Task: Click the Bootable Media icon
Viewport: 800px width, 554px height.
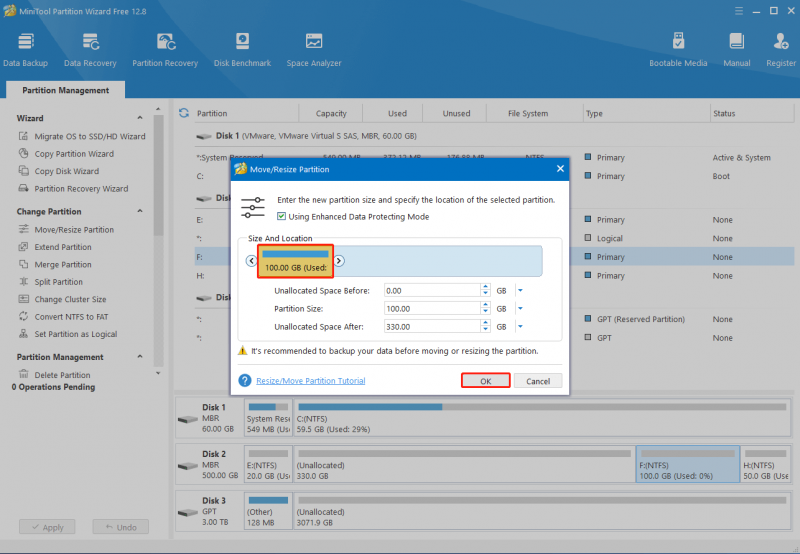Action: [x=678, y=49]
